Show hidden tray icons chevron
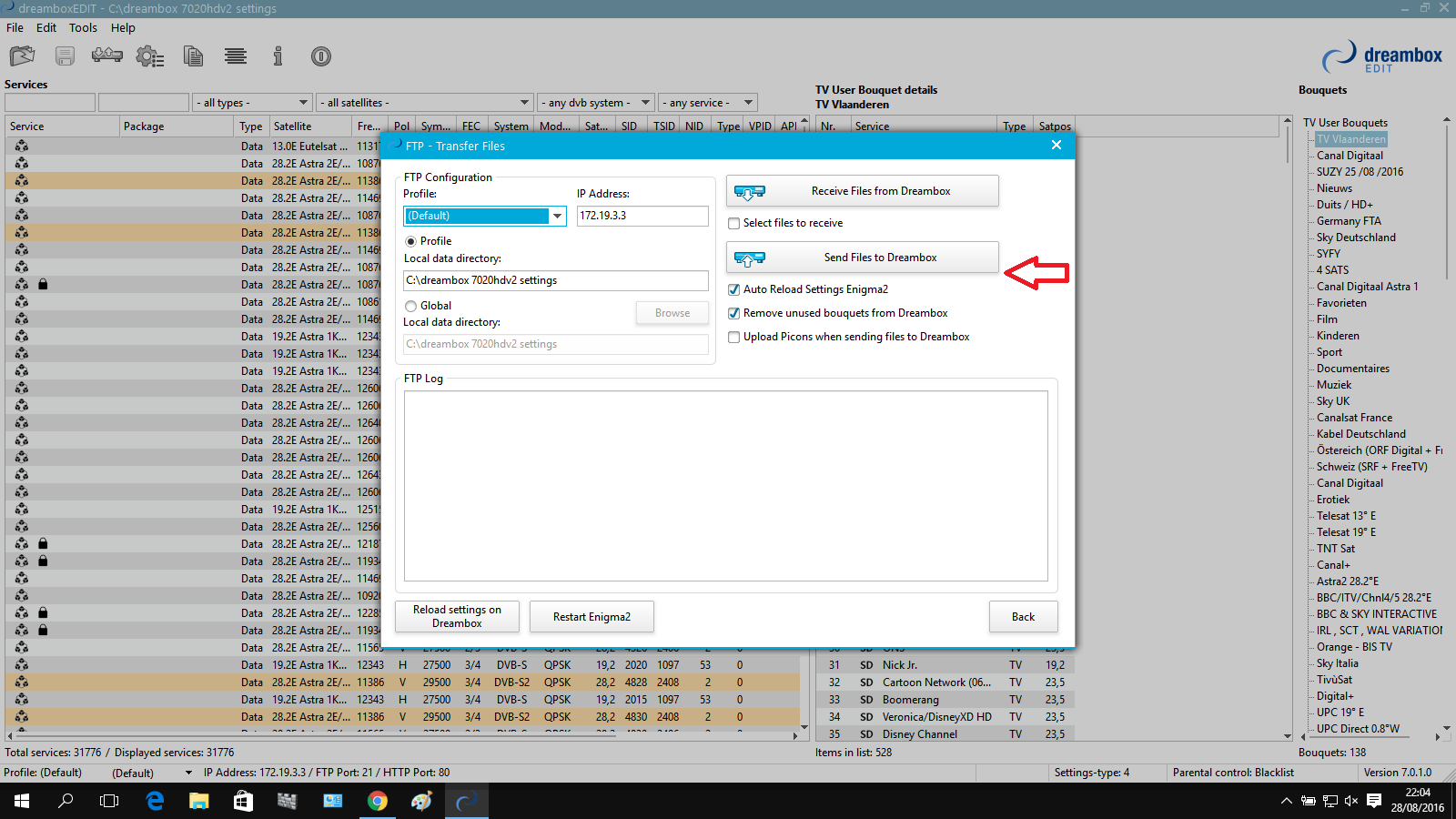 1286,801
